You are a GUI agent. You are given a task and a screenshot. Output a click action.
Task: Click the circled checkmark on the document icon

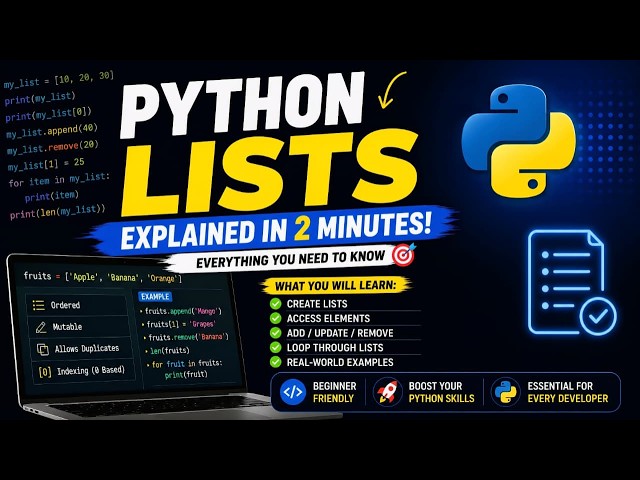click(598, 317)
